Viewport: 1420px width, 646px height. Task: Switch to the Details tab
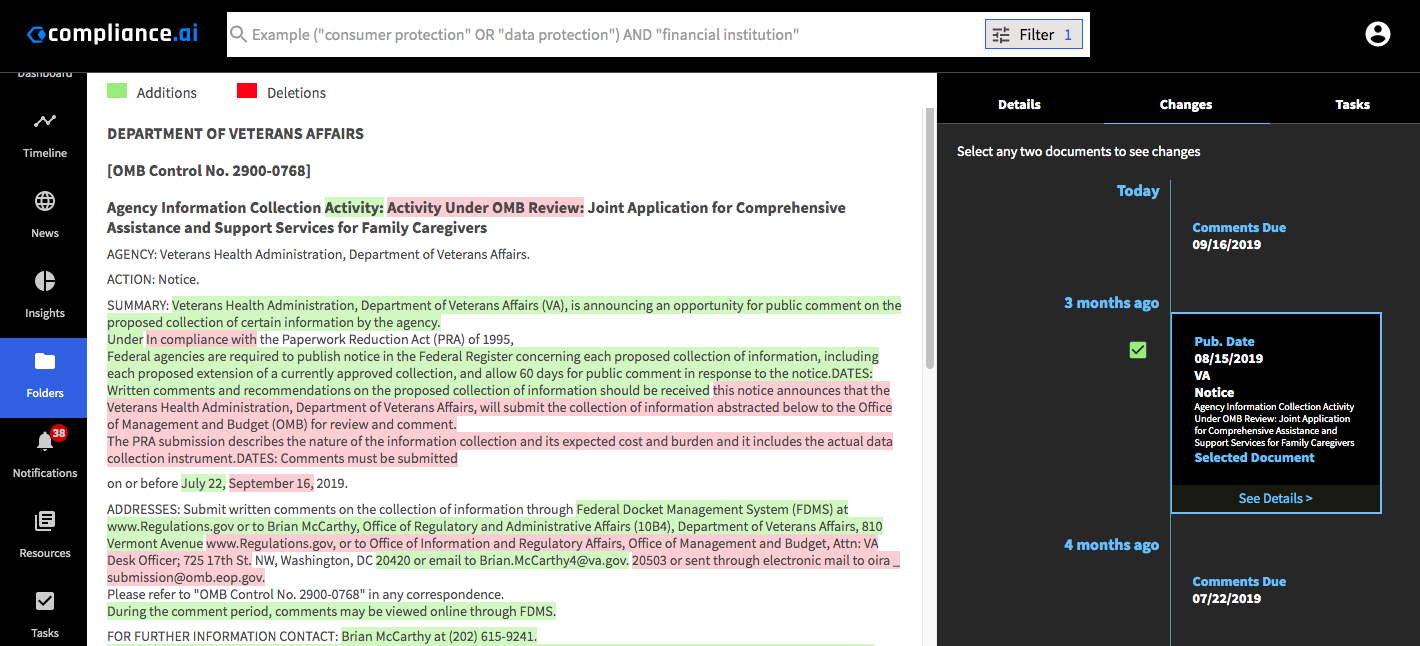point(1019,104)
